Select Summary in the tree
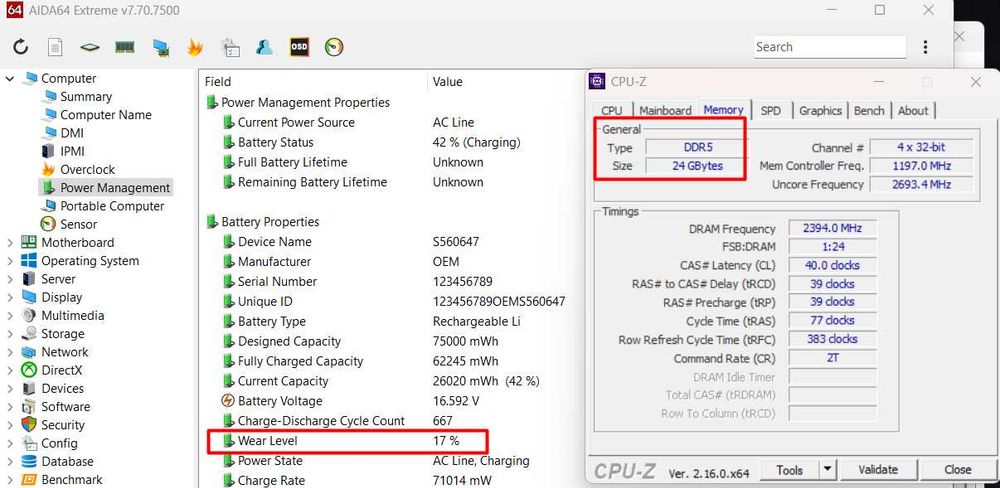The width and height of the screenshot is (1000, 488). pyautogui.click(x=85, y=96)
